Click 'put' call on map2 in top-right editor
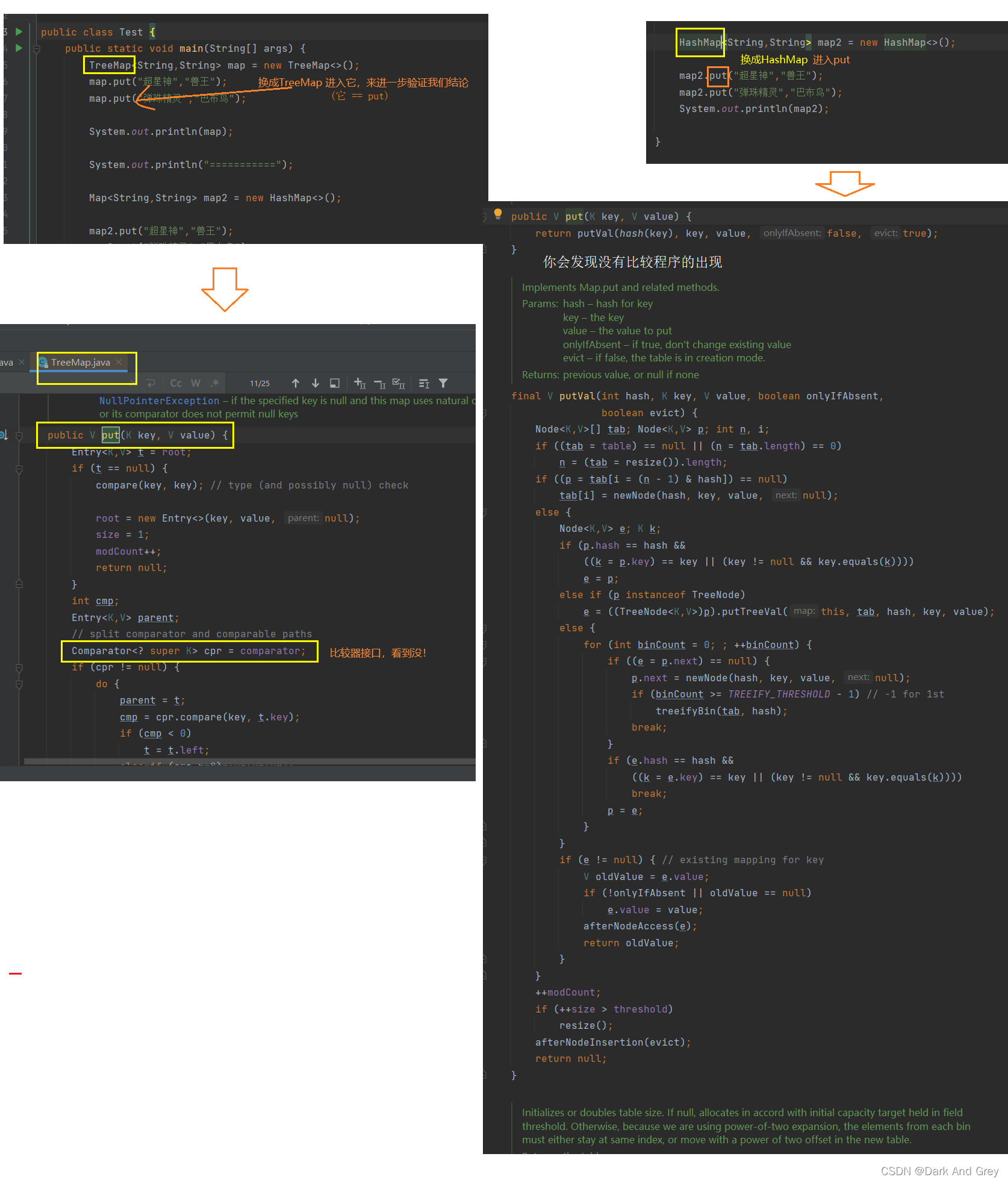 (718, 75)
